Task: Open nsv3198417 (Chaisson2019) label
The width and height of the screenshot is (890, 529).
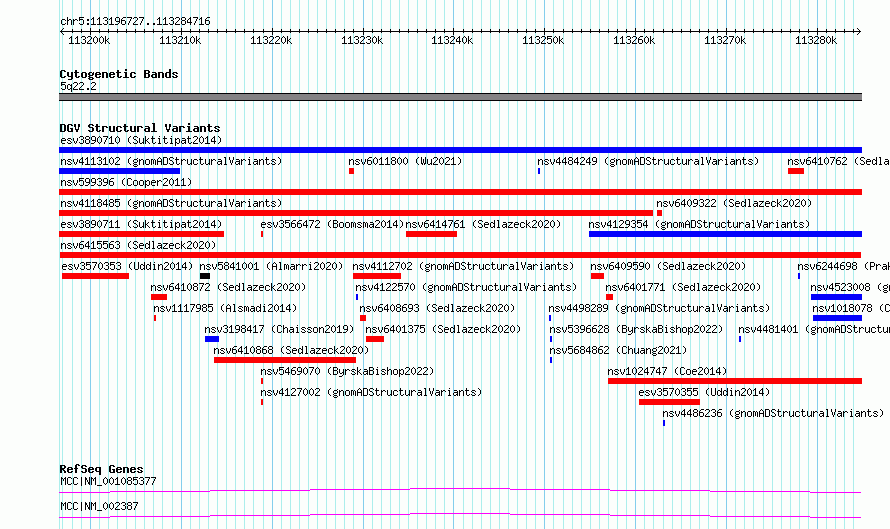Action: pyautogui.click(x=279, y=329)
